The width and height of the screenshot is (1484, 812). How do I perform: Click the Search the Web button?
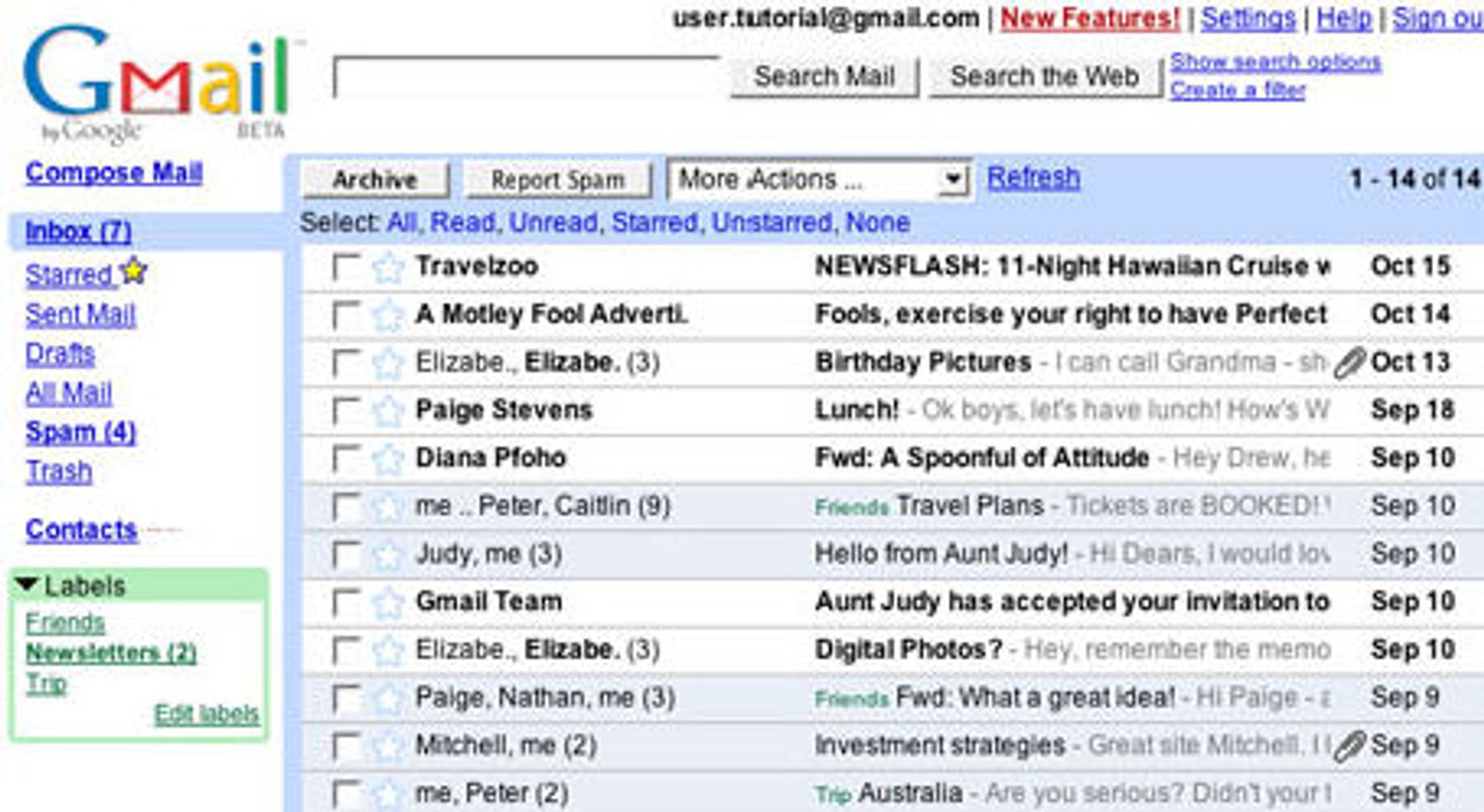1045,77
